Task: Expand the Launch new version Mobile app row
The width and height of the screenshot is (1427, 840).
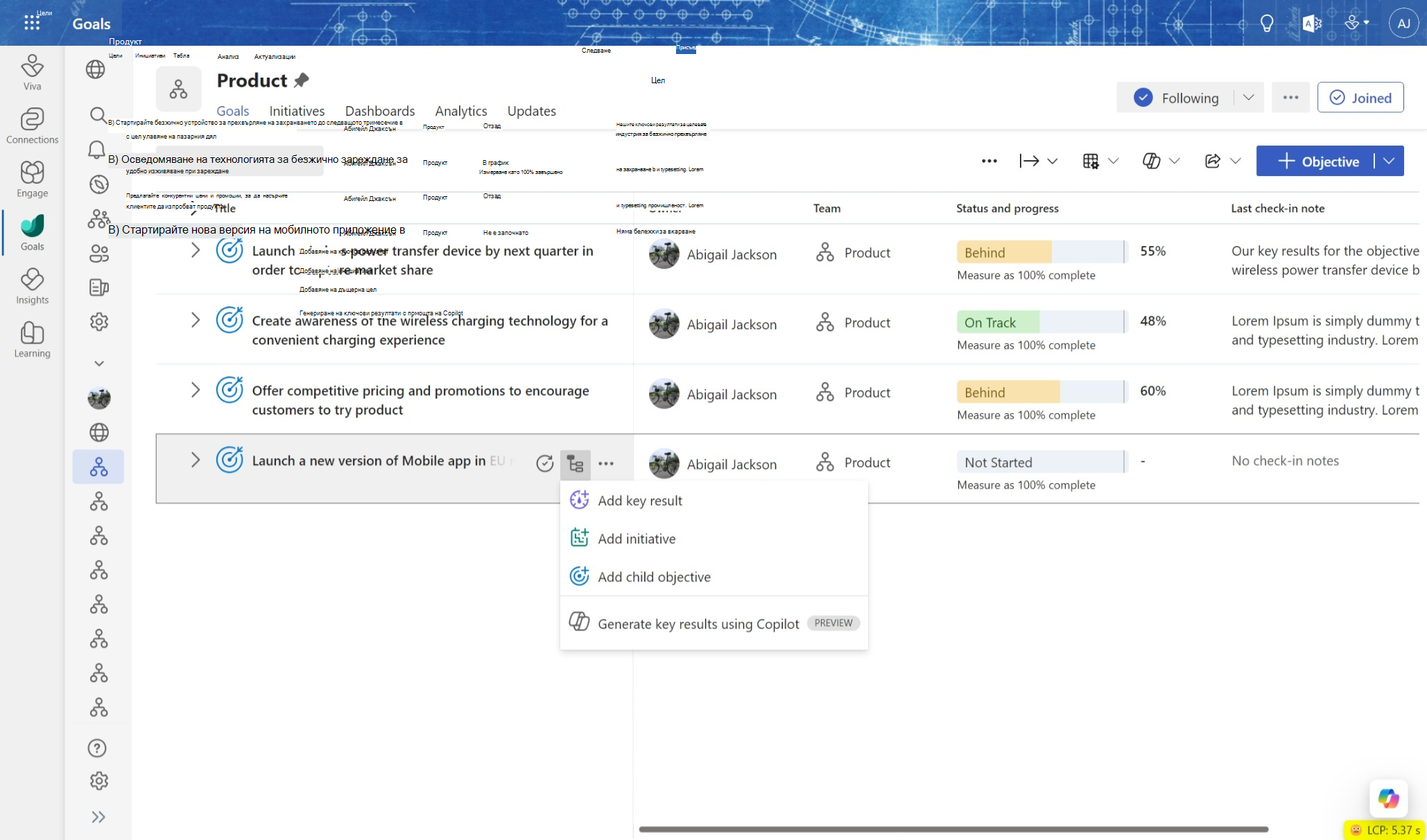Action: 195,461
